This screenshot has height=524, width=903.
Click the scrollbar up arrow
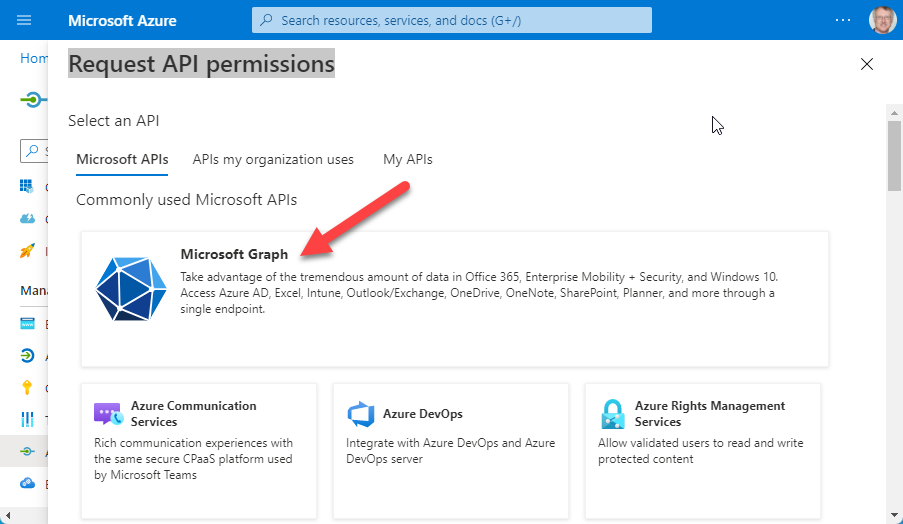pos(894,110)
